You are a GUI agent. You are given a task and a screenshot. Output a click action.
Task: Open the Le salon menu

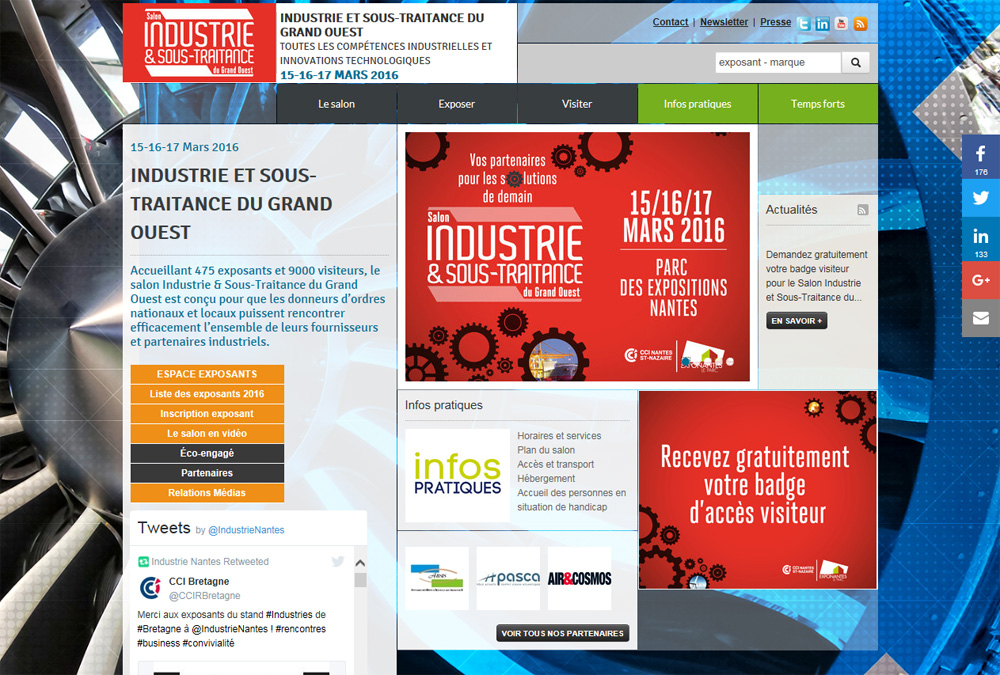[336, 104]
